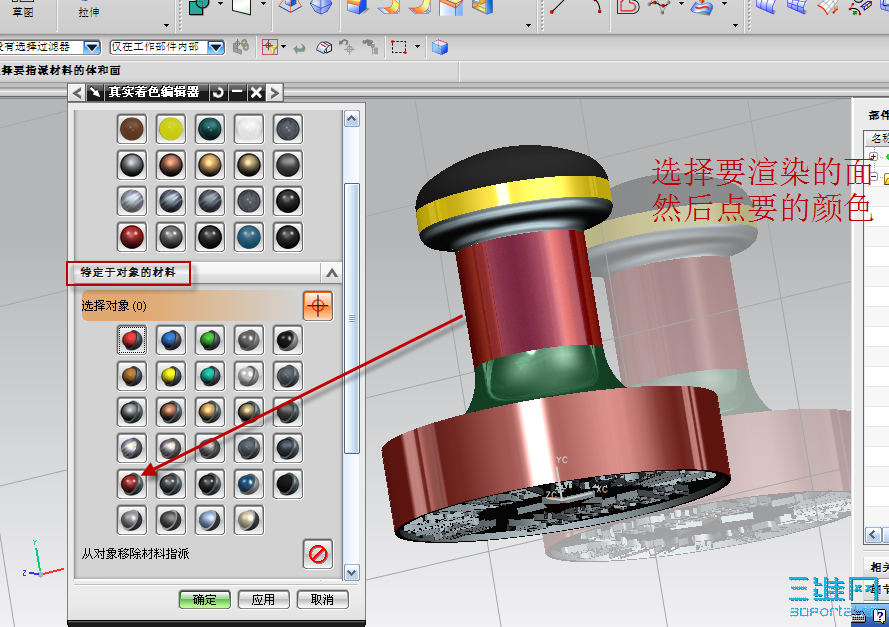The image size is (889, 627).
Task: Click the dialog scrollbar up arrow
Action: [x=352, y=118]
